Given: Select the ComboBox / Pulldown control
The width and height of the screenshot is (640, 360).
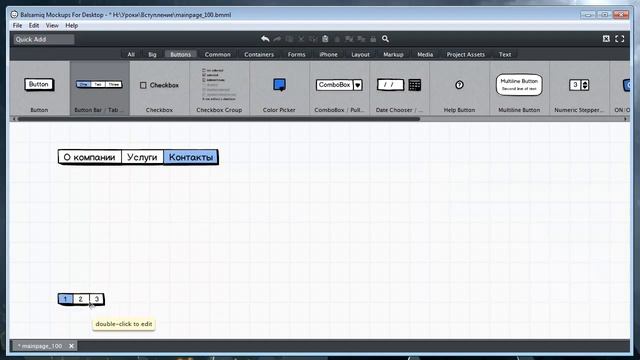Looking at the screenshot, I should tap(339, 89).
